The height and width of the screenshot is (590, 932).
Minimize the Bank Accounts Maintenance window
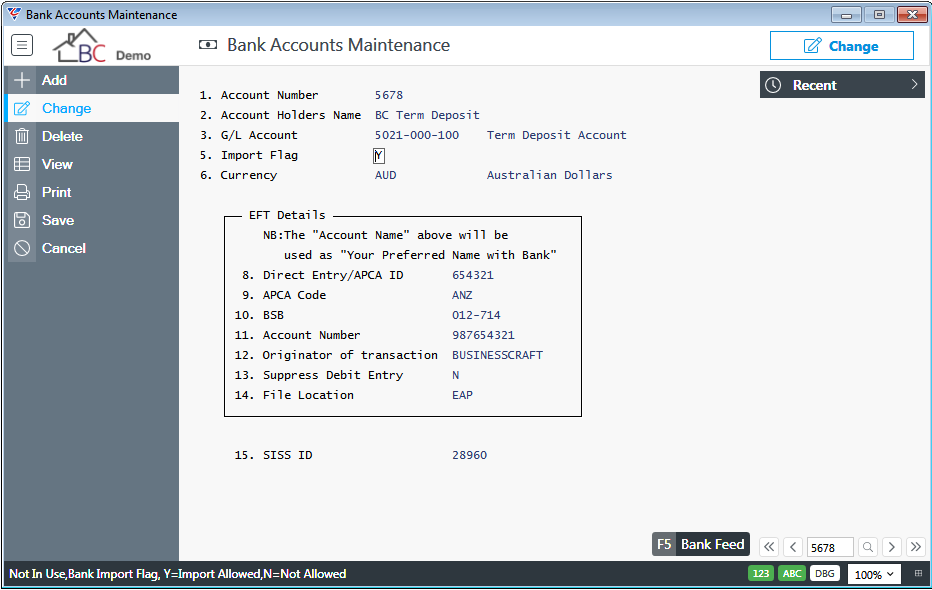click(x=846, y=14)
